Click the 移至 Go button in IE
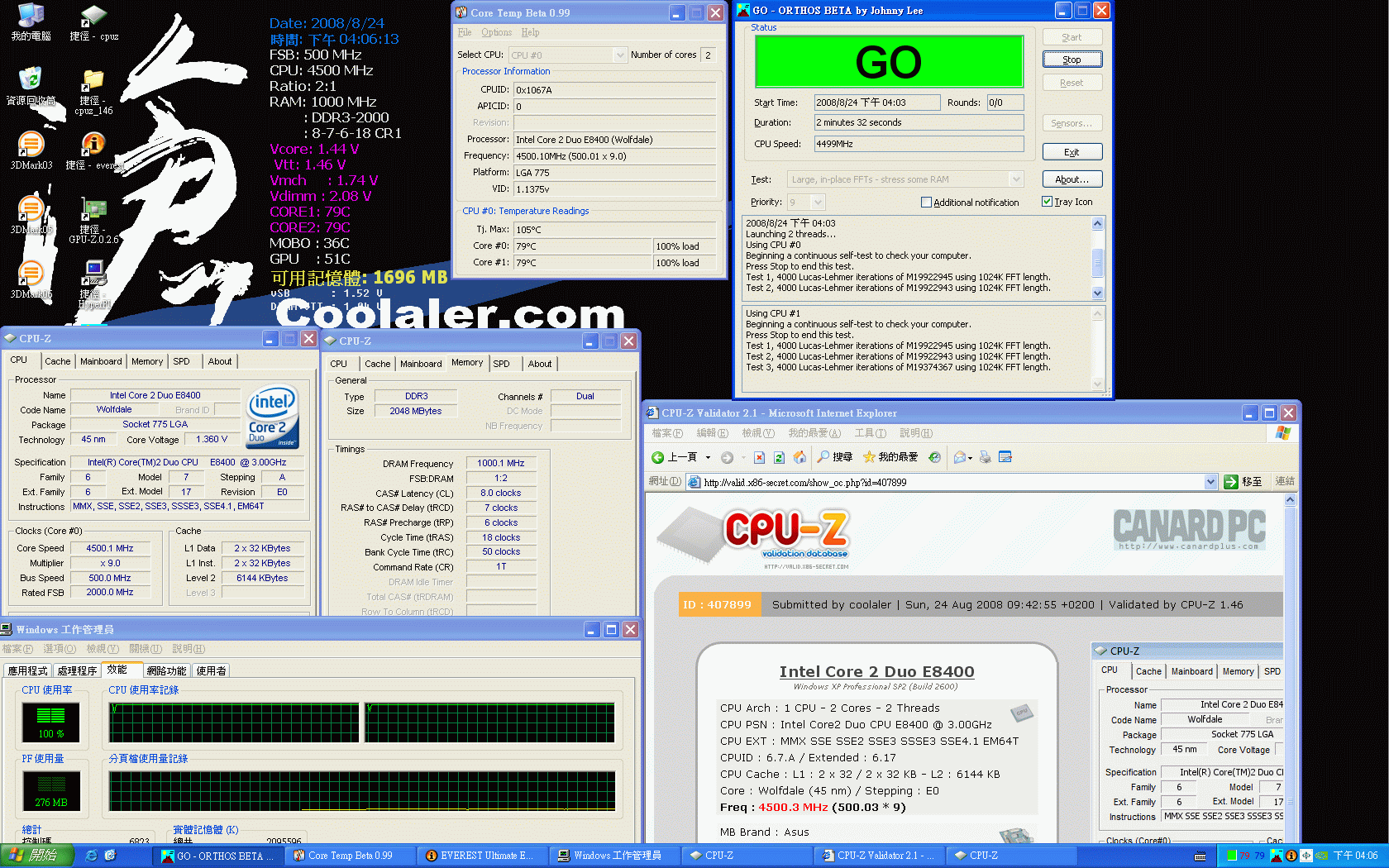This screenshot has height=868, width=1389. 1243,482
